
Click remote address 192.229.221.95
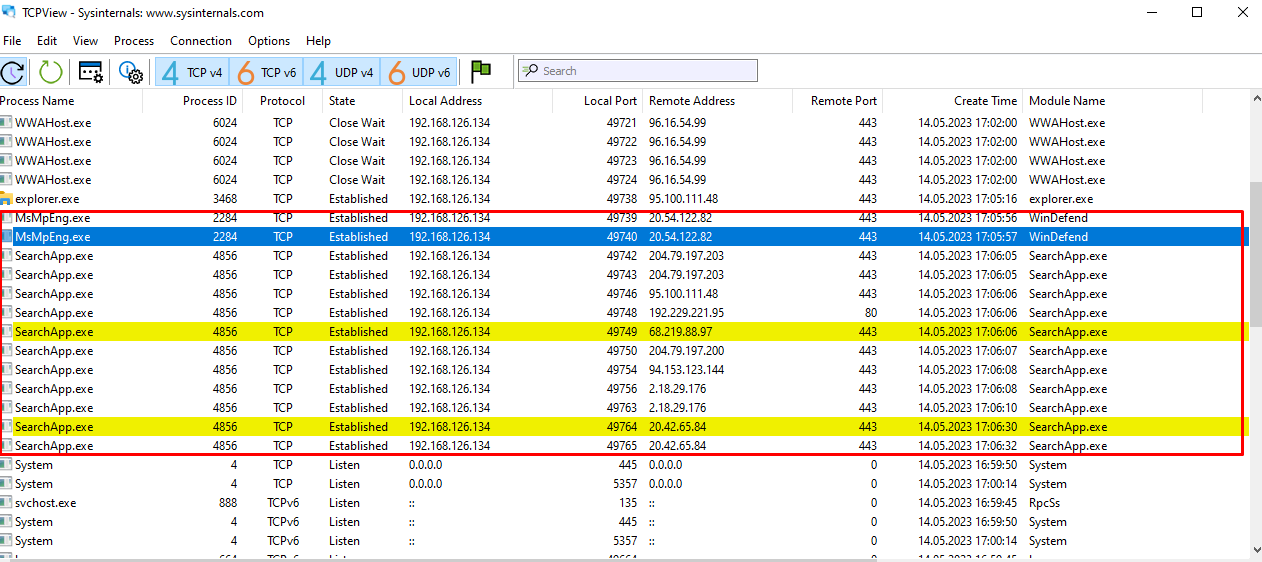coord(686,313)
